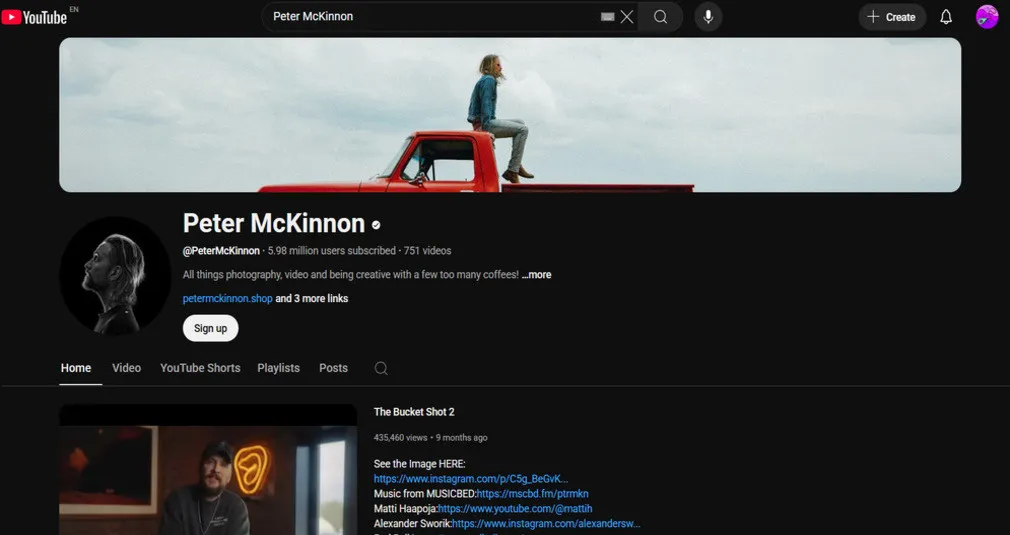Image resolution: width=1010 pixels, height=535 pixels.
Task: Switch to the Video tab
Action: coord(126,368)
